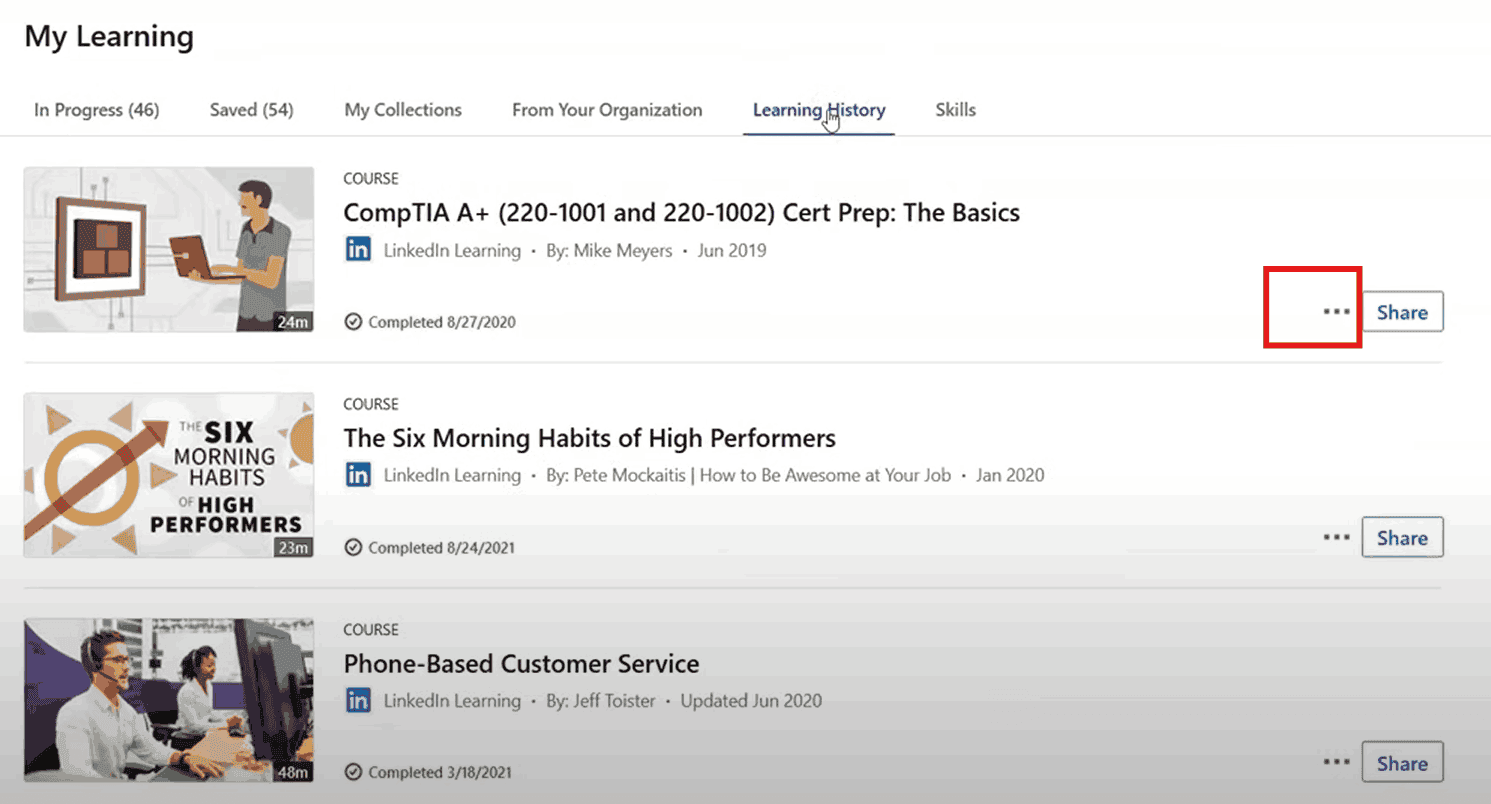Open the Saved (54) tab
The height and width of the screenshot is (804, 1491).
pyautogui.click(x=251, y=110)
